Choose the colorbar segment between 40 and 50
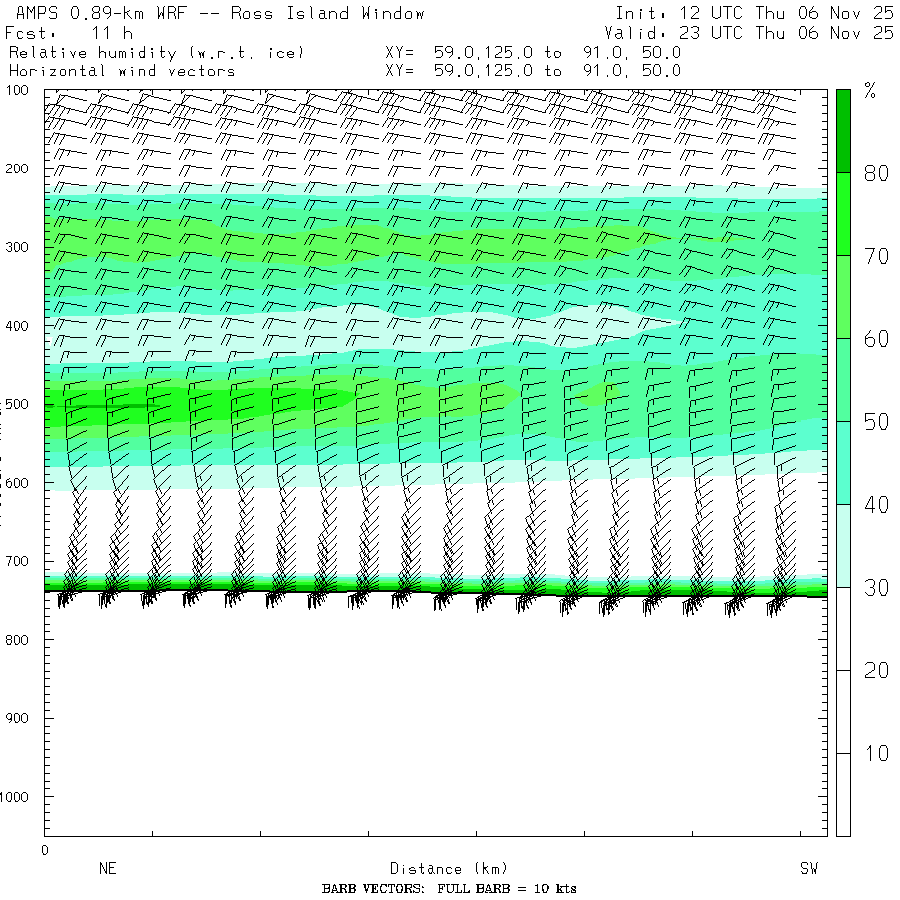 (843, 463)
